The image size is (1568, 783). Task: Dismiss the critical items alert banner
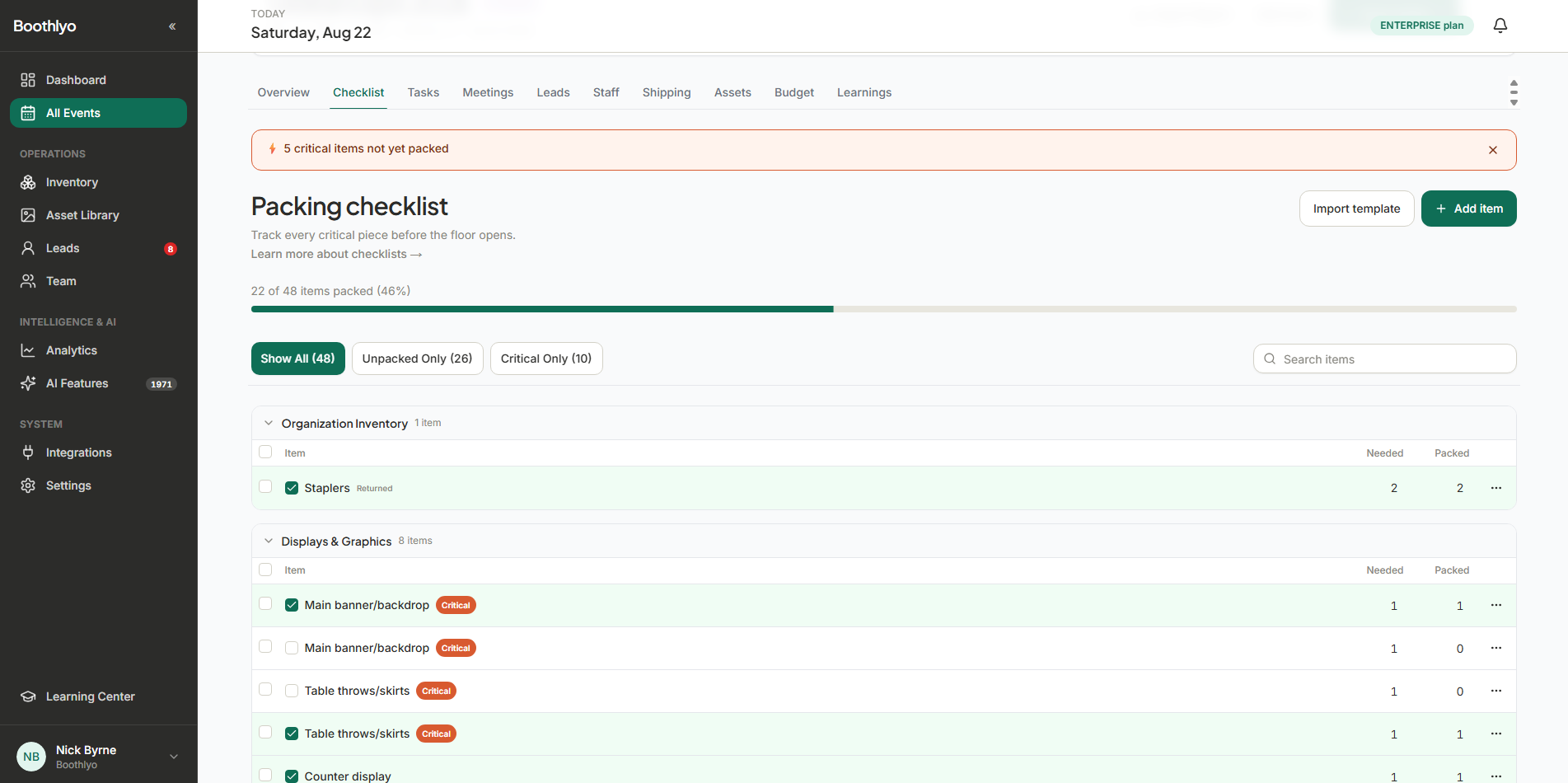tap(1493, 150)
